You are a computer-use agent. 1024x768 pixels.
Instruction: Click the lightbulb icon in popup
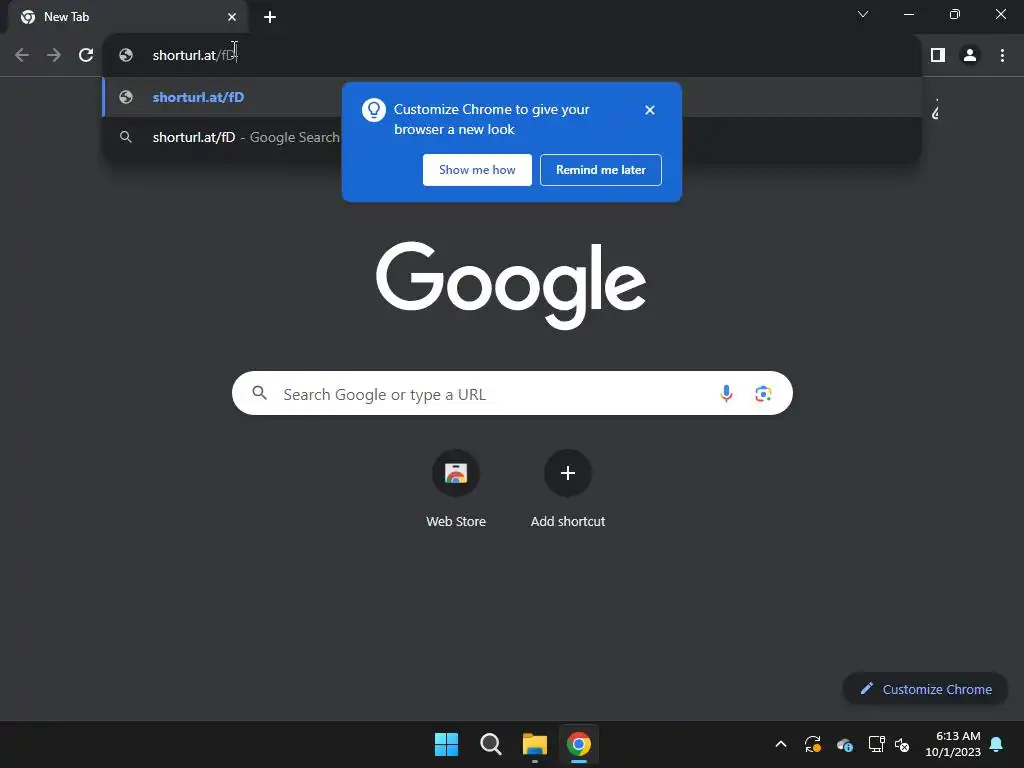374,110
